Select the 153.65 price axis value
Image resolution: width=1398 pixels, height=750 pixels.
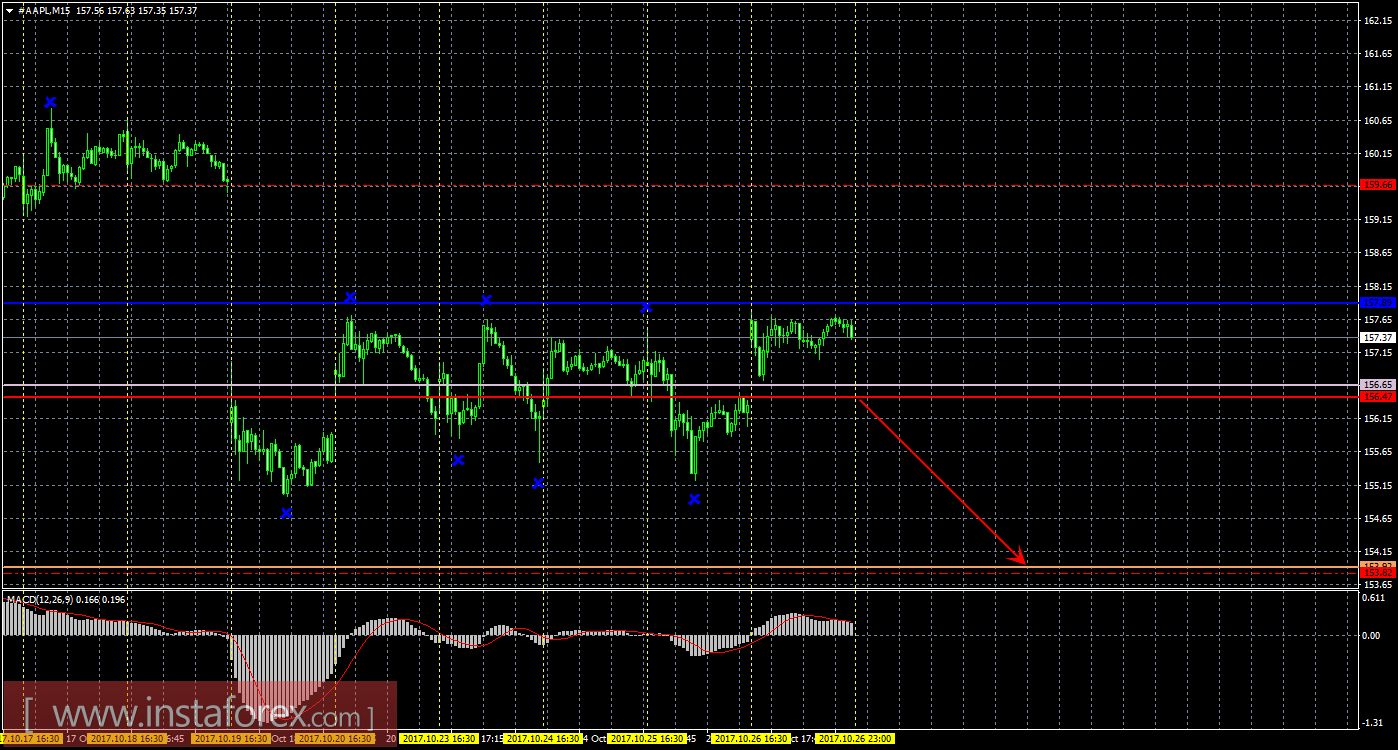pos(1378,584)
